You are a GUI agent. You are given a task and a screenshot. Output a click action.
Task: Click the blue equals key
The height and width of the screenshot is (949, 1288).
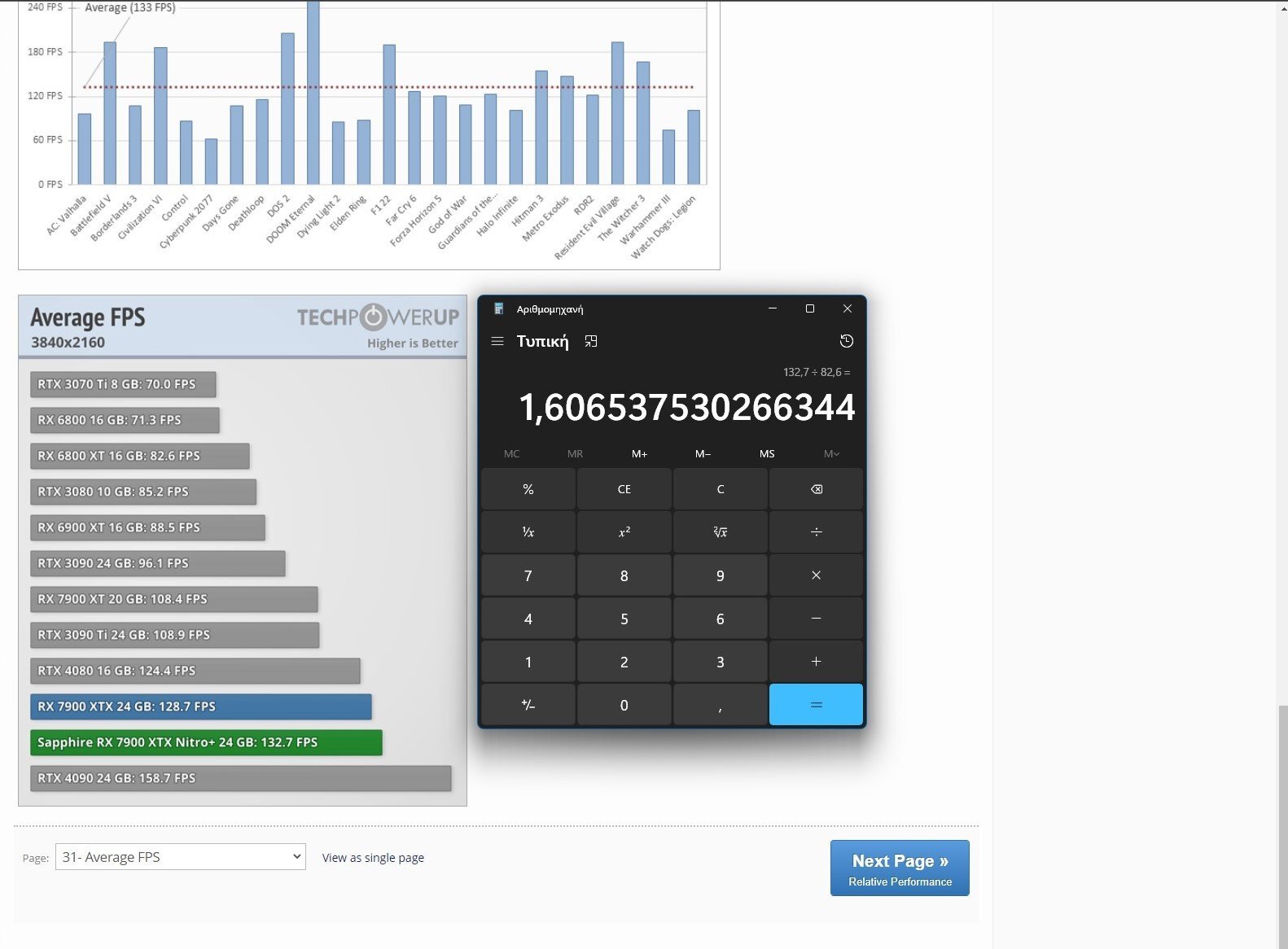(x=816, y=705)
